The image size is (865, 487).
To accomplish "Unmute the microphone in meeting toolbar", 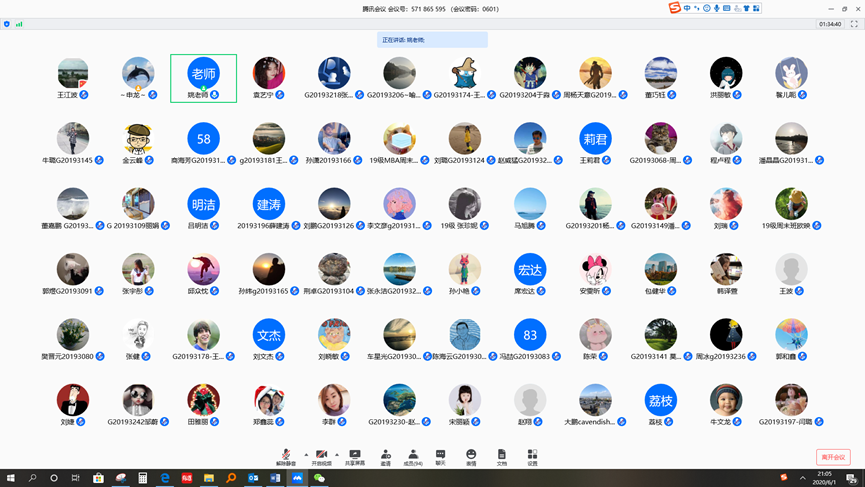I will tap(286, 457).
